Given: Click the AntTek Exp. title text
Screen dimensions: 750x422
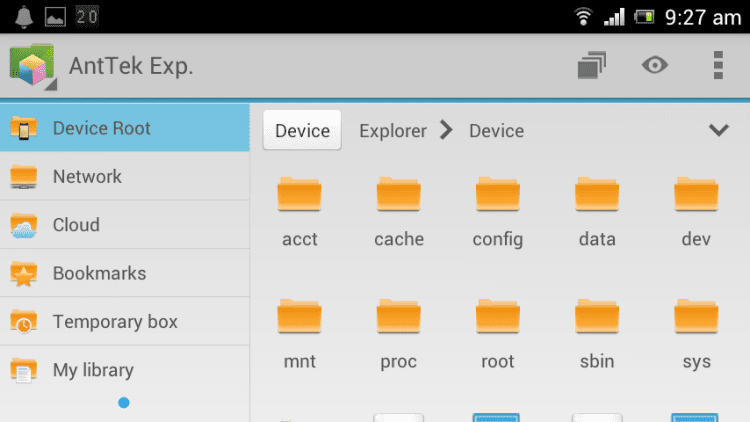Looking at the screenshot, I should pyautogui.click(x=131, y=66).
